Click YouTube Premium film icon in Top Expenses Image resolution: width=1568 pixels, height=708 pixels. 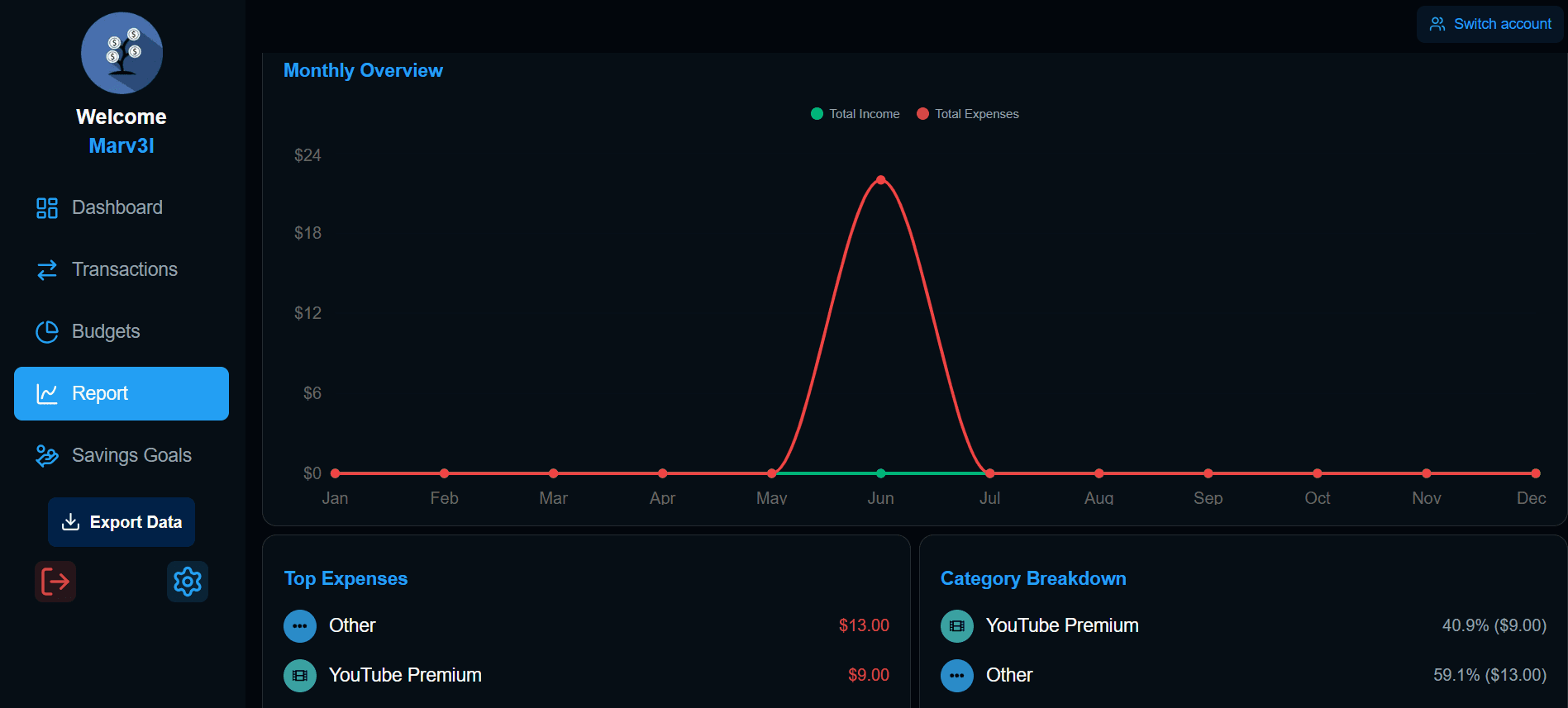click(x=300, y=676)
